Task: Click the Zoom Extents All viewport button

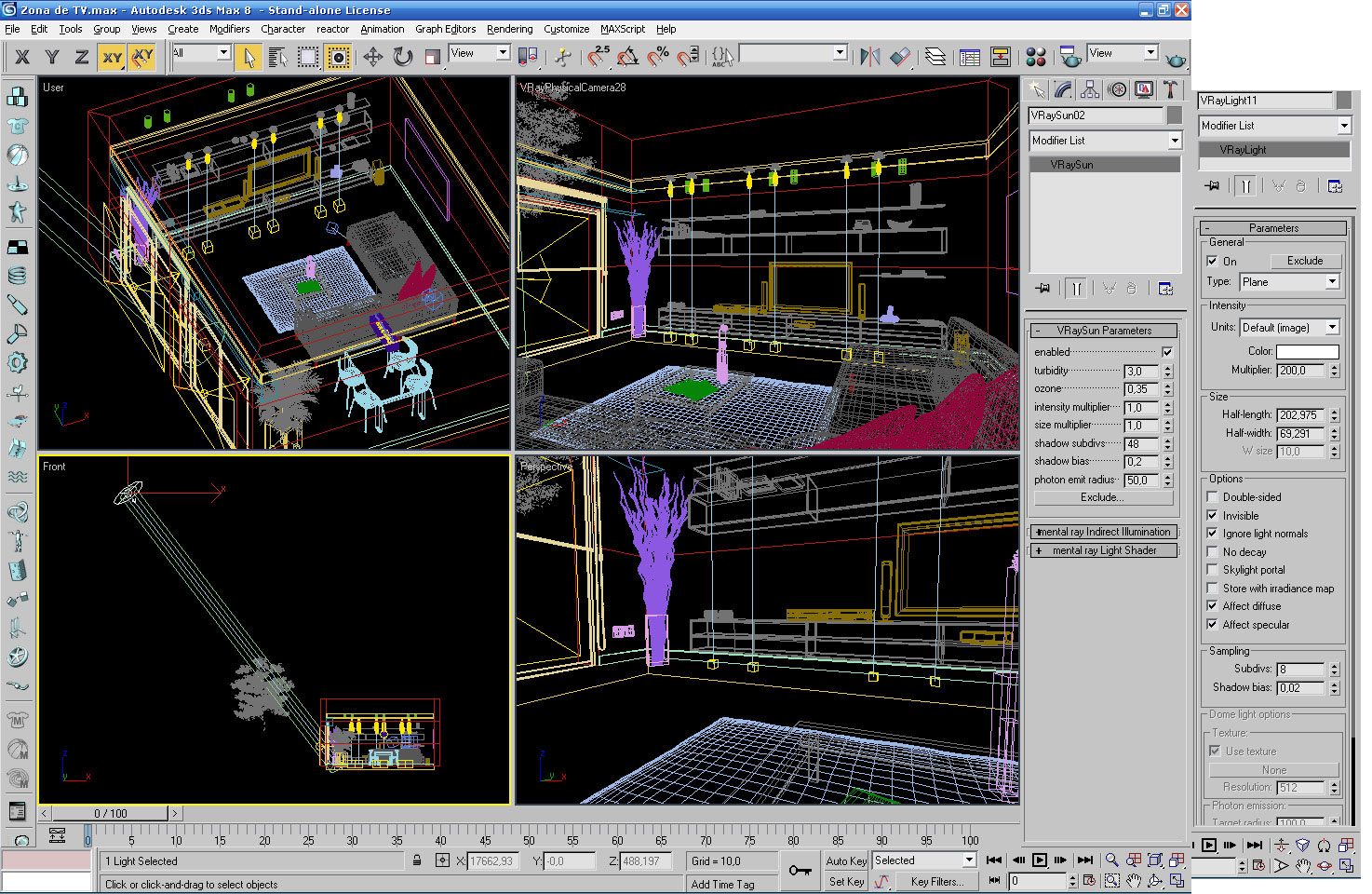Action: [x=1177, y=860]
